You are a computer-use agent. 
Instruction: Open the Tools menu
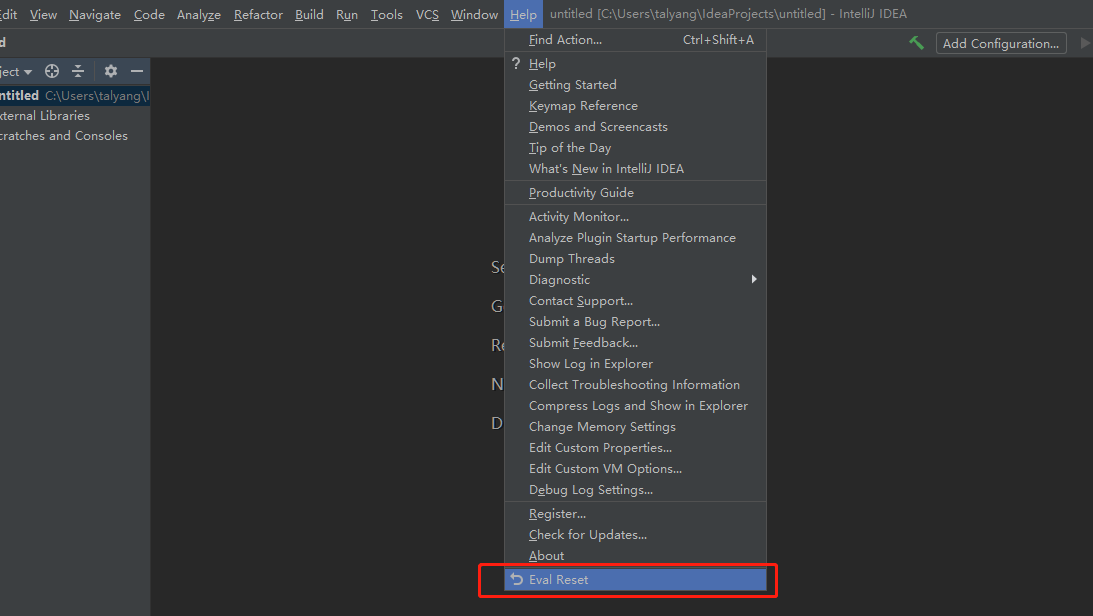pyautogui.click(x=387, y=14)
